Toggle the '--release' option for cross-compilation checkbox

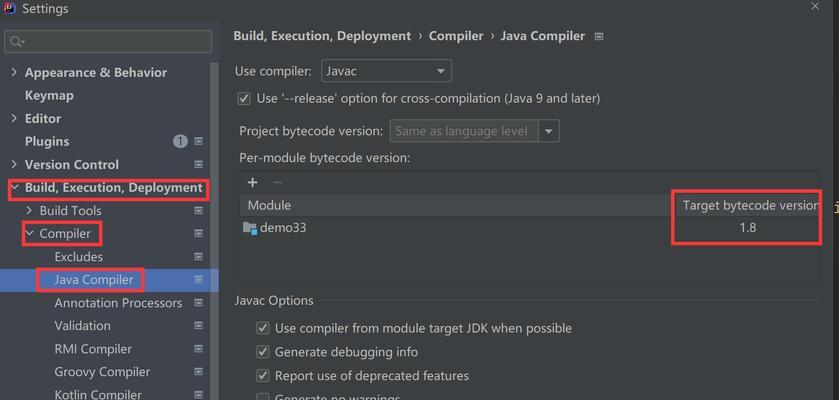pos(244,98)
